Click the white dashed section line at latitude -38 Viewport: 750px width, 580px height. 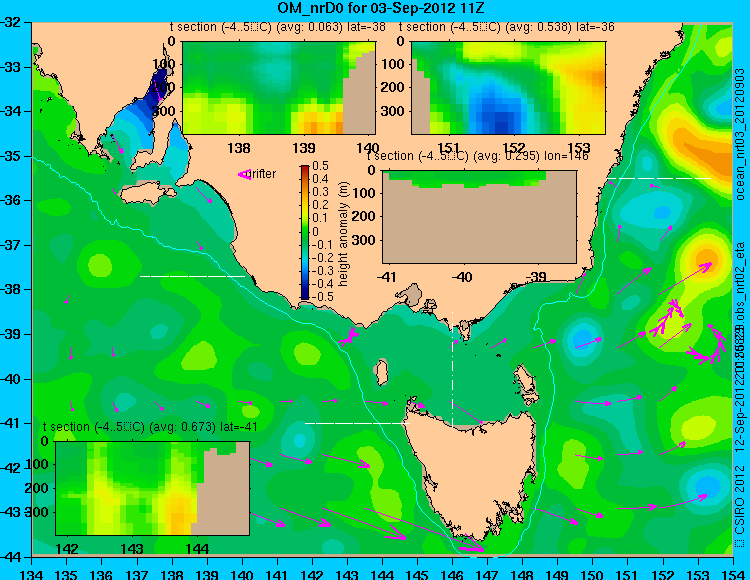192,276
